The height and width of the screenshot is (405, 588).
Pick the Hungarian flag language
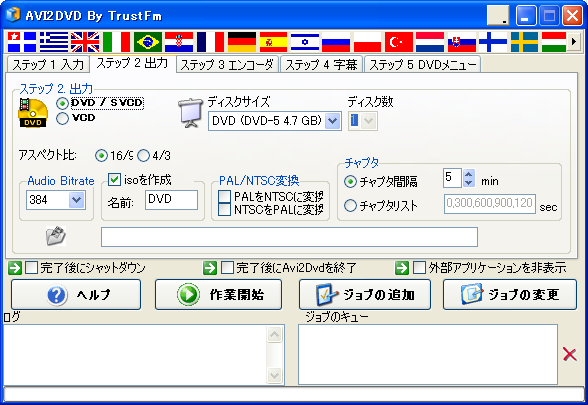coord(554,42)
